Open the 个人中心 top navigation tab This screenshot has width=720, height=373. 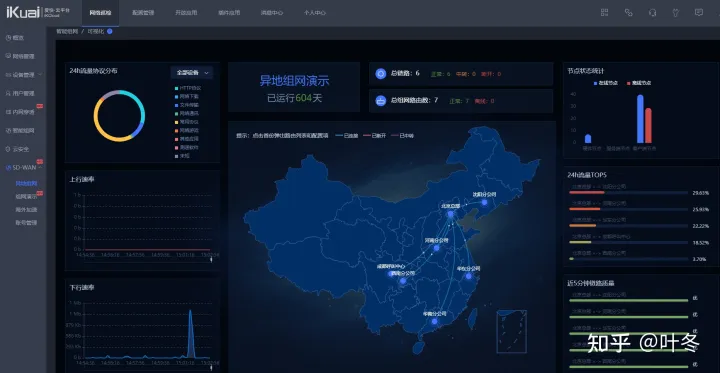pos(315,13)
